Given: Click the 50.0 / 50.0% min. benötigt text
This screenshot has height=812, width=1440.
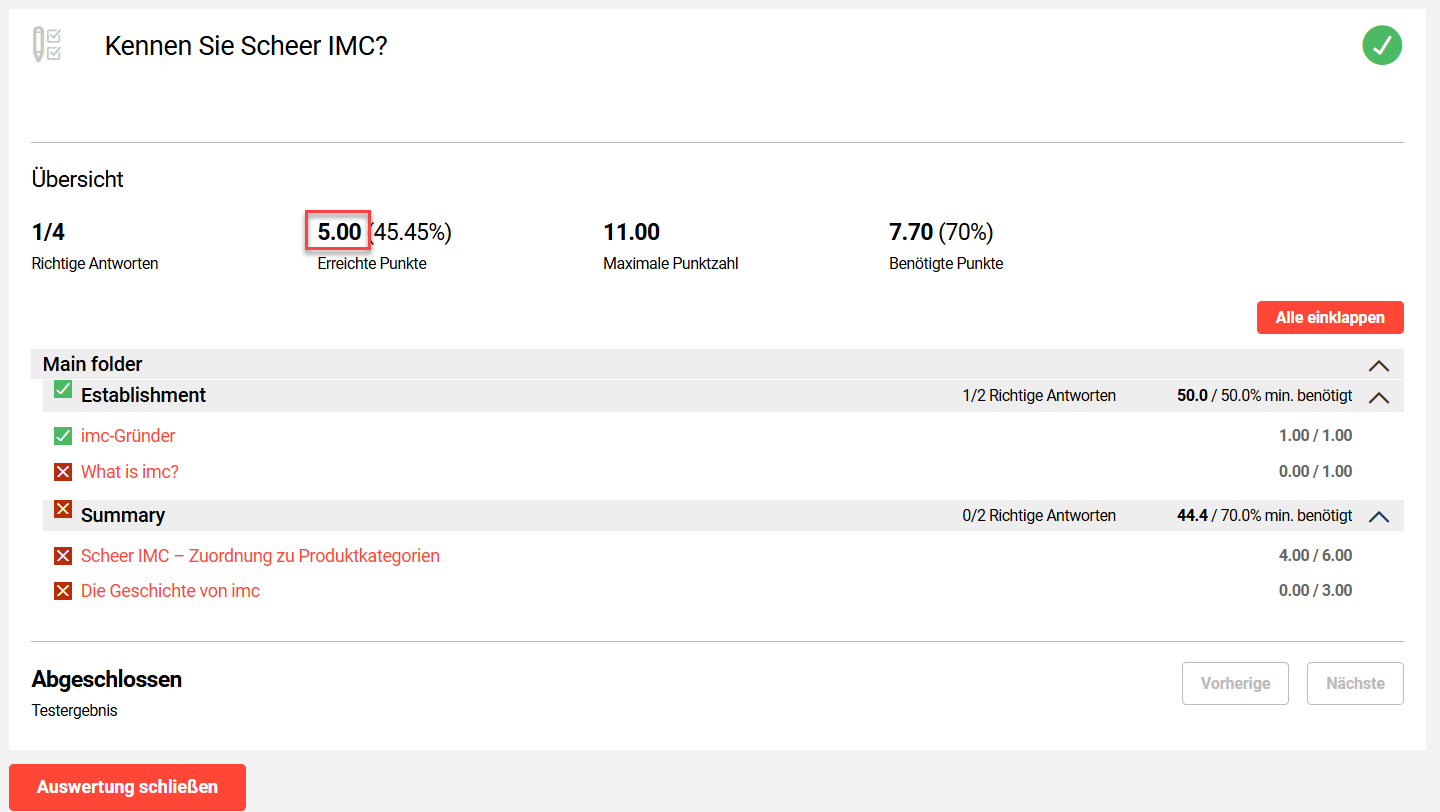Looking at the screenshot, I should click(x=1265, y=396).
